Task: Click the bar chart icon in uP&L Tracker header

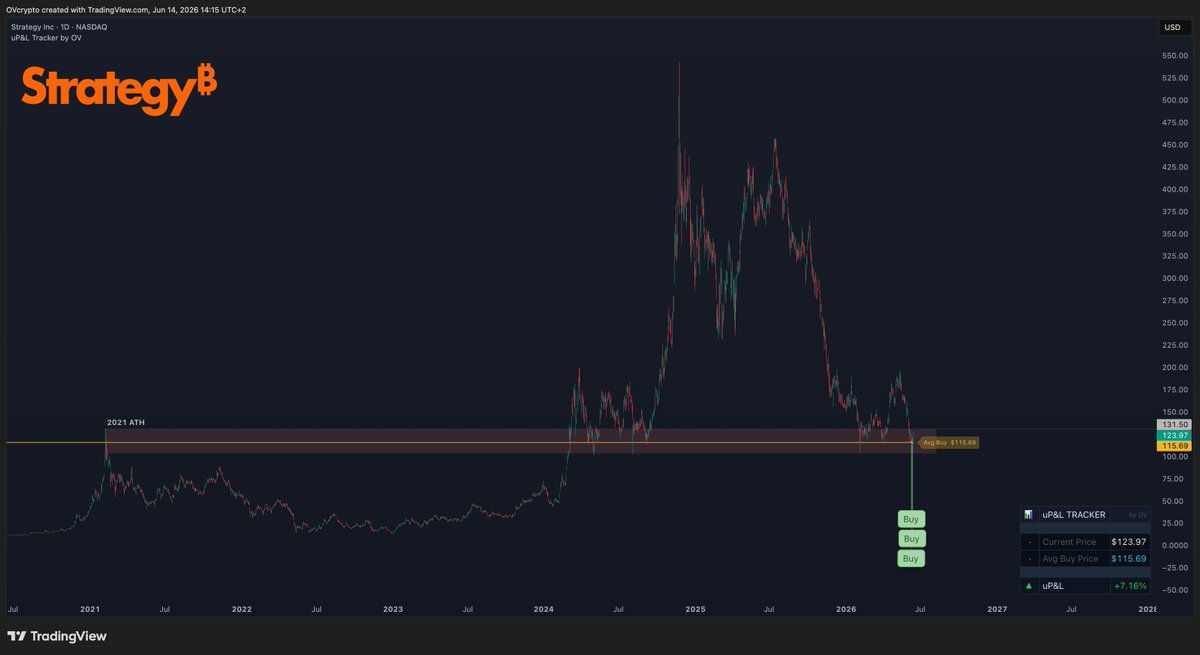Action: tap(1028, 514)
